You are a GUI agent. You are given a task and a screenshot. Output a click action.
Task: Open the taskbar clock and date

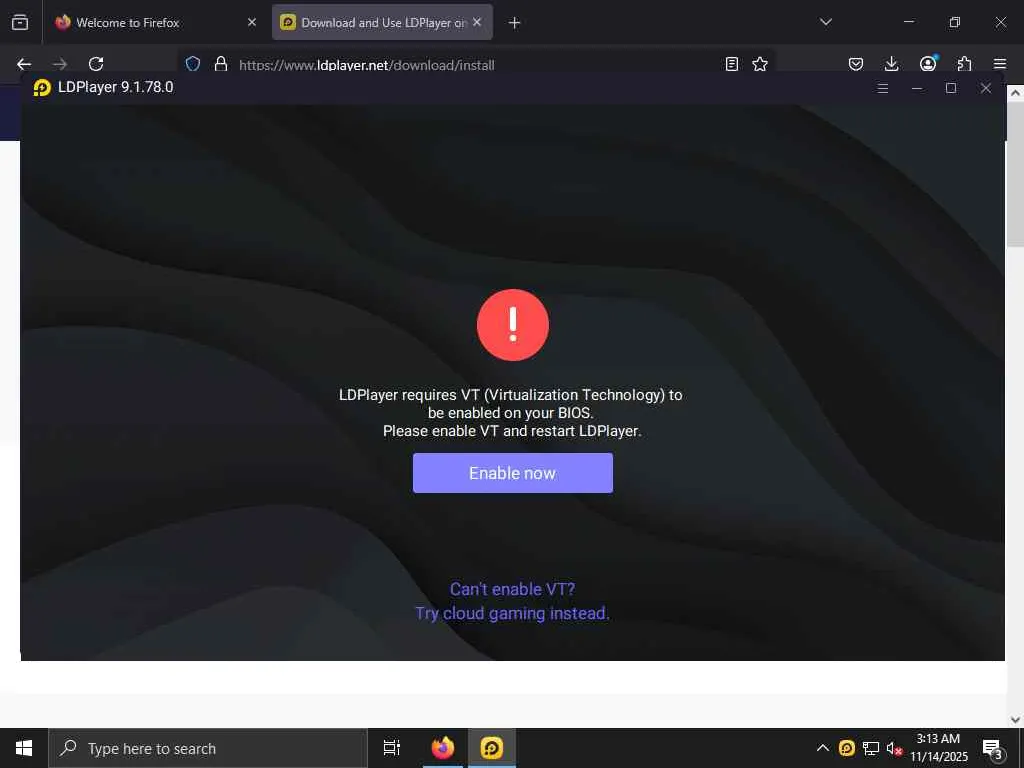[938, 748]
